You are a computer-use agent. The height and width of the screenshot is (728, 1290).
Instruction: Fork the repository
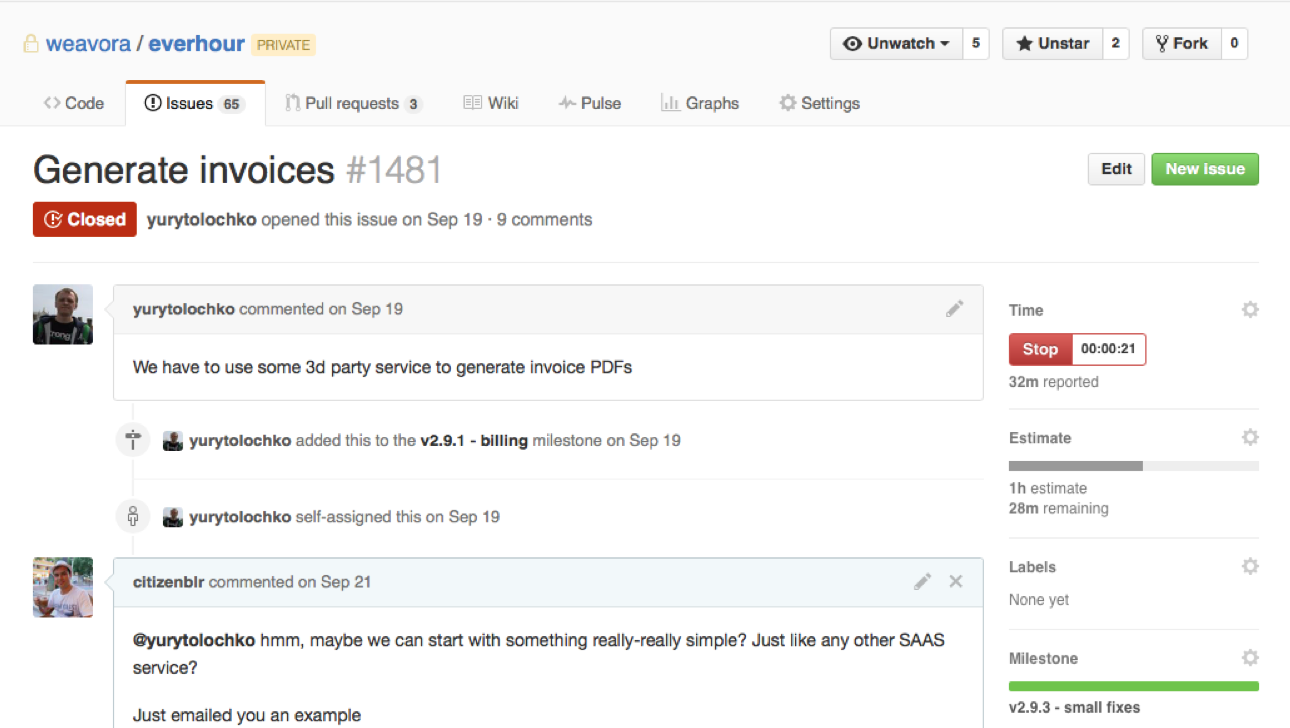click(1181, 43)
